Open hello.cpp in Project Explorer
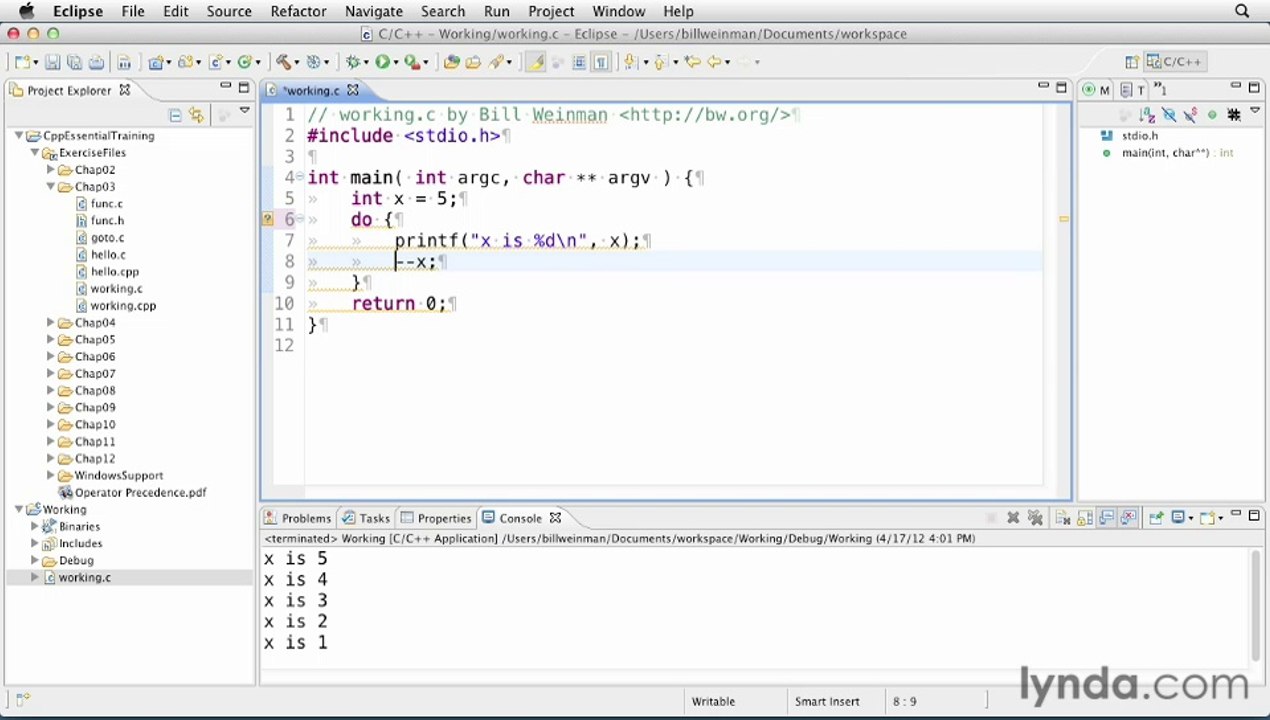 [114, 272]
